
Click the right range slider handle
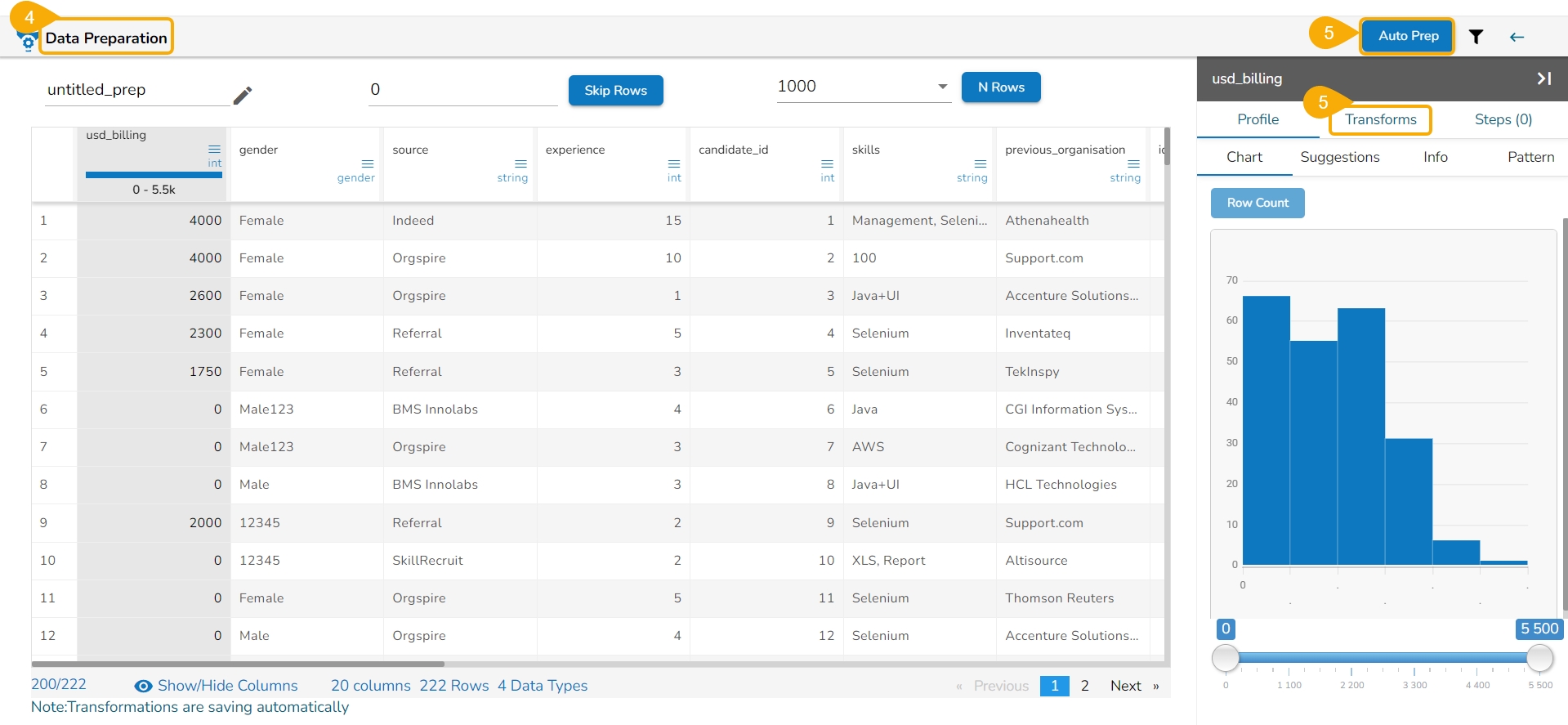pyautogui.click(x=1539, y=657)
